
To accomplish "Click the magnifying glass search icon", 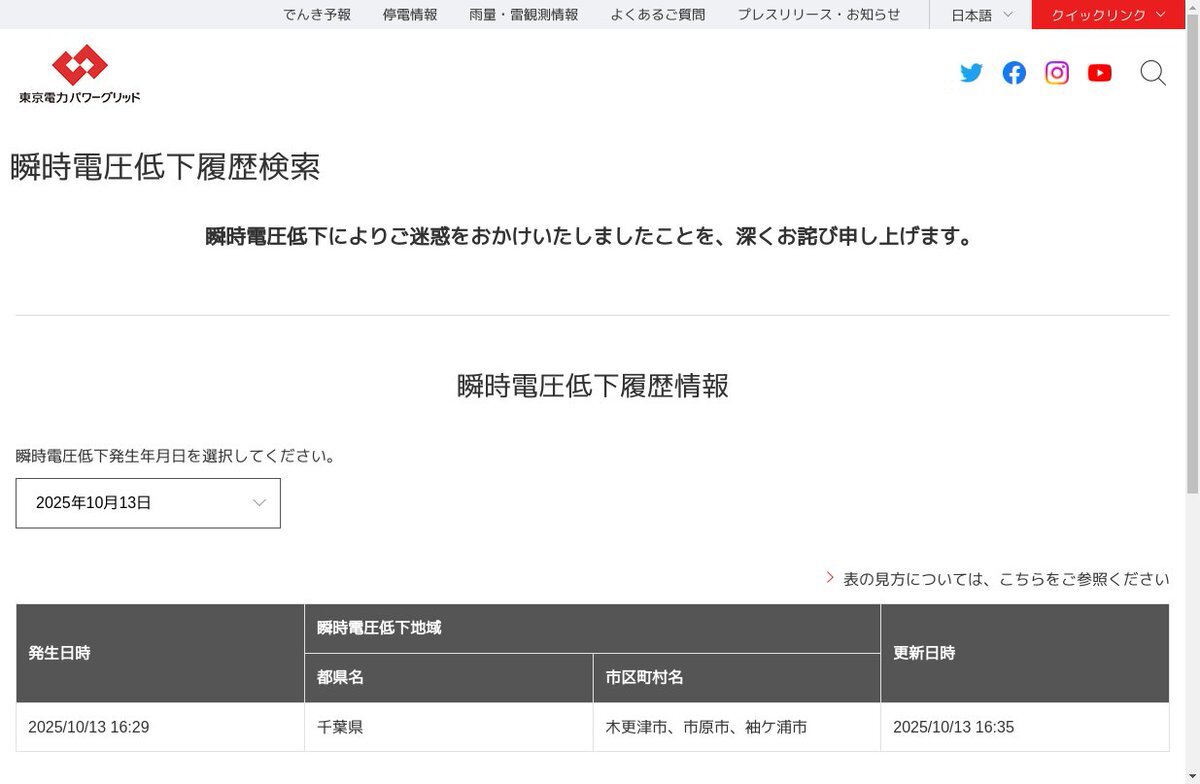I will tap(1153, 73).
